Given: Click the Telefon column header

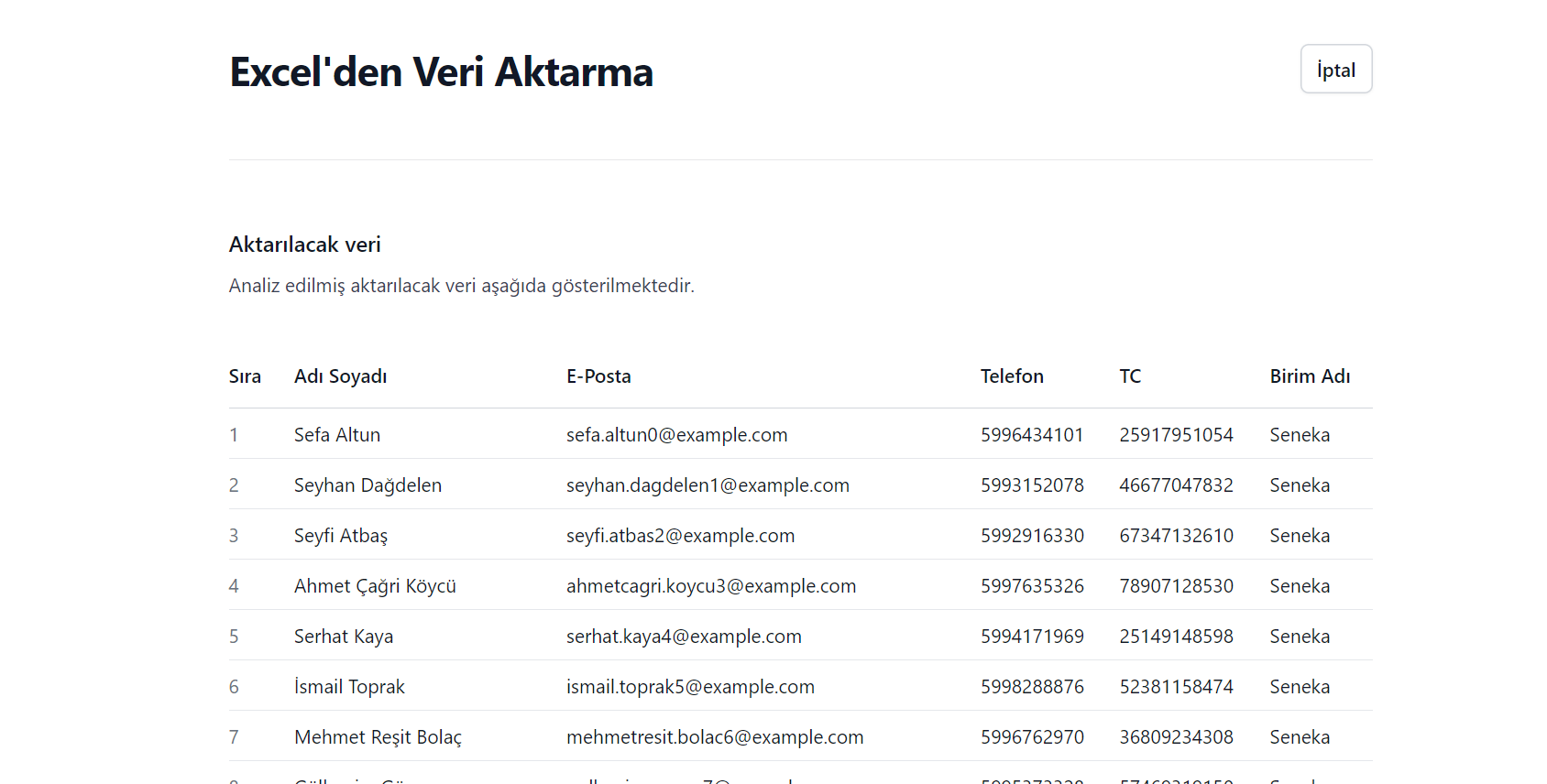Looking at the screenshot, I should (x=1012, y=376).
